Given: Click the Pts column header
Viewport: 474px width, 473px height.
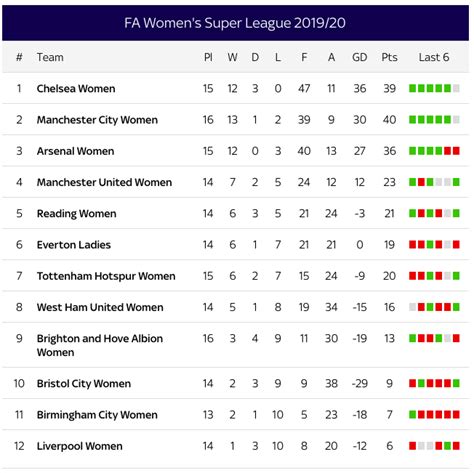Looking at the screenshot, I should click(x=389, y=57).
